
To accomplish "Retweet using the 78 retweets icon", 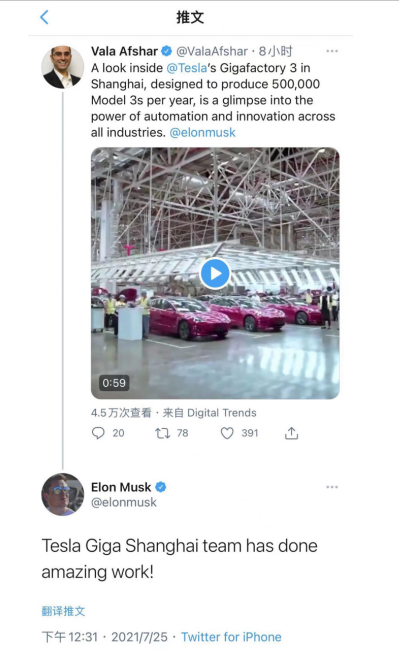I will click(x=163, y=433).
